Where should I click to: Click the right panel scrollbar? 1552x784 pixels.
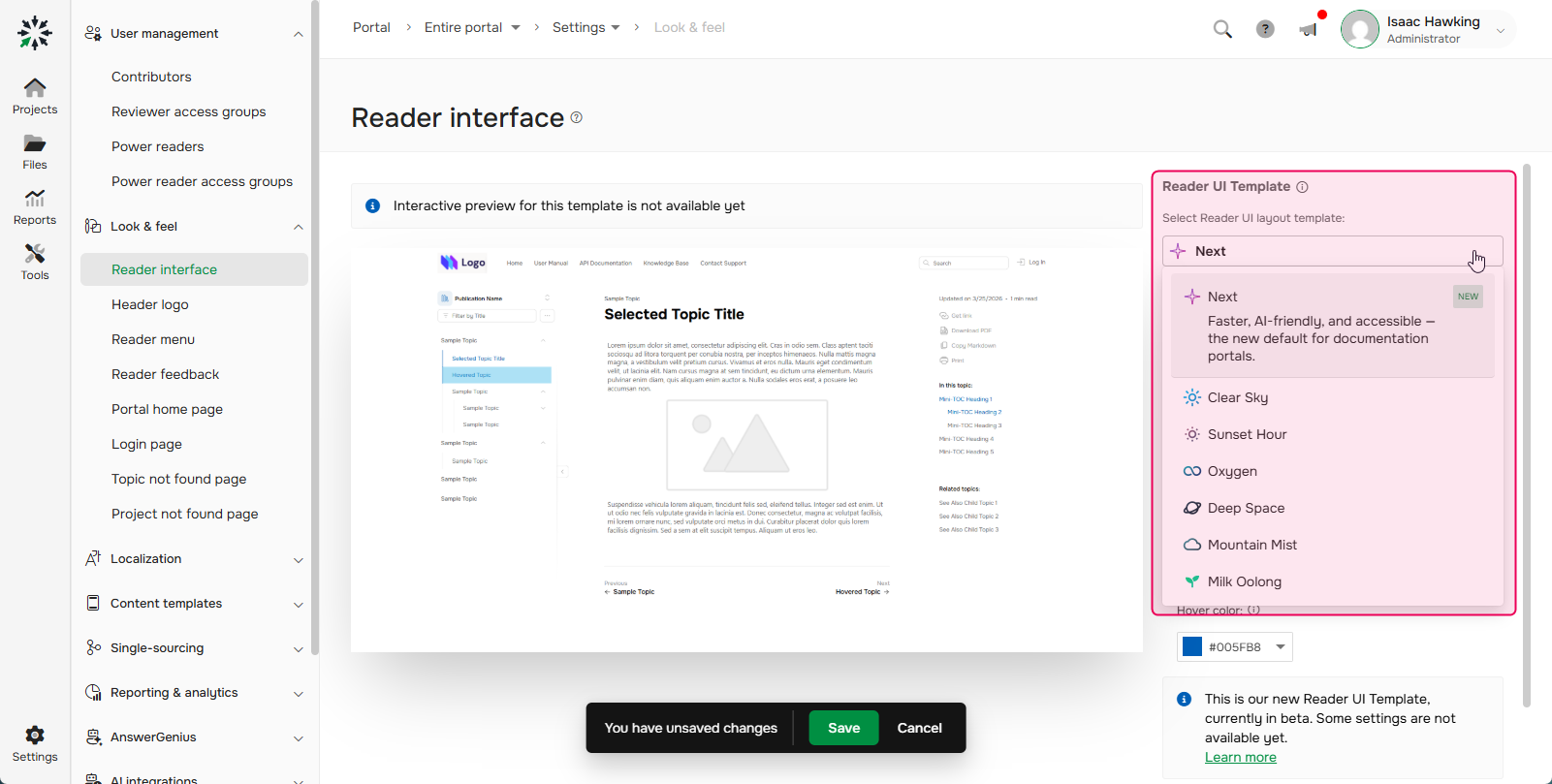[1527, 436]
